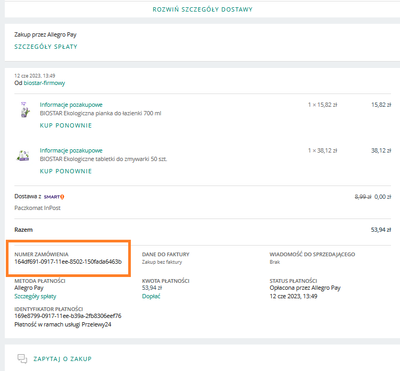
Task: Select KUP PONOWNIE for pianka do łazienki
Action: [x=66, y=126]
